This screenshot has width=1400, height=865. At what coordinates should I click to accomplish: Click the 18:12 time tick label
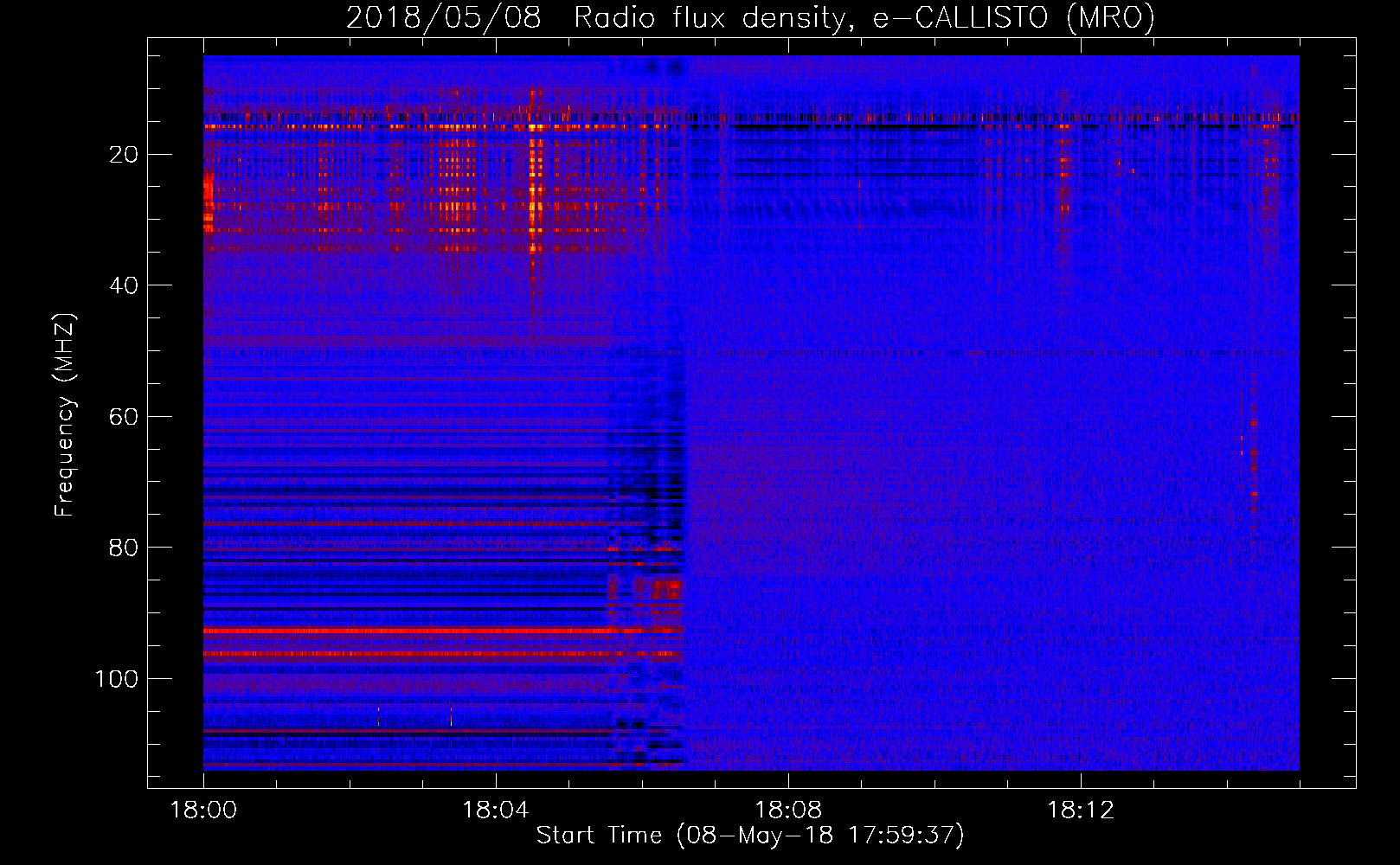[x=1081, y=811]
